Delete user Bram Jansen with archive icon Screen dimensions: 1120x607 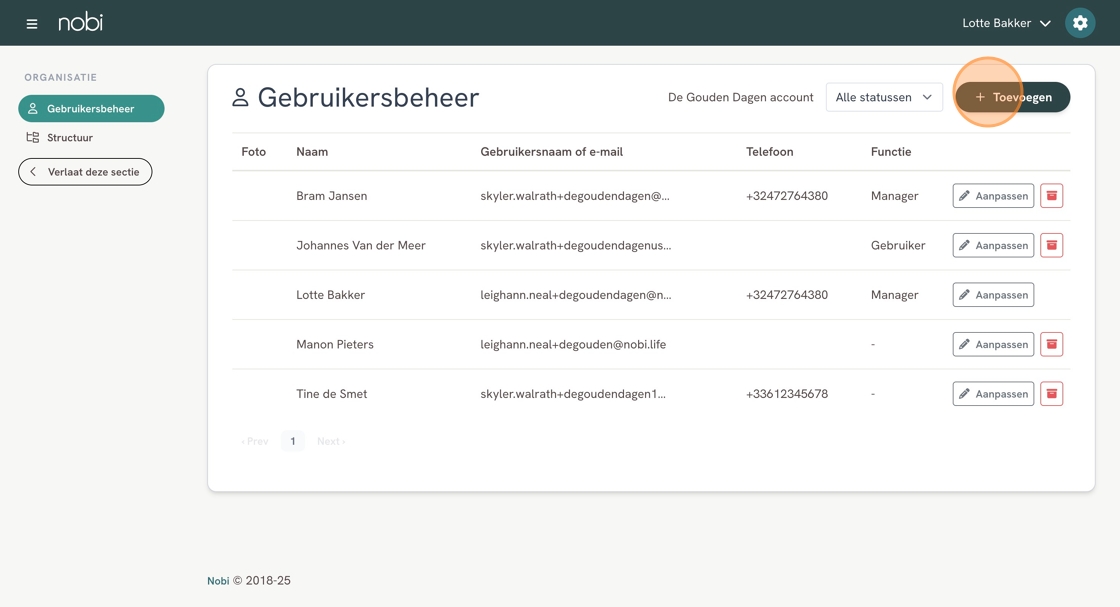click(1051, 196)
